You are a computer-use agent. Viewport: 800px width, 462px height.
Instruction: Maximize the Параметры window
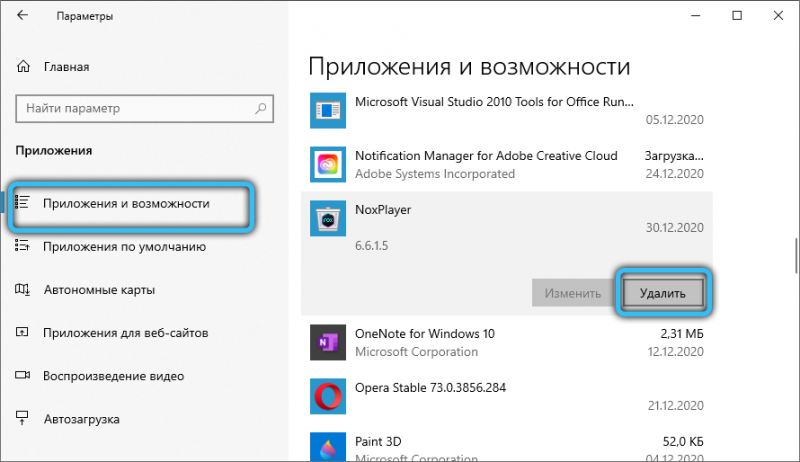(x=737, y=15)
